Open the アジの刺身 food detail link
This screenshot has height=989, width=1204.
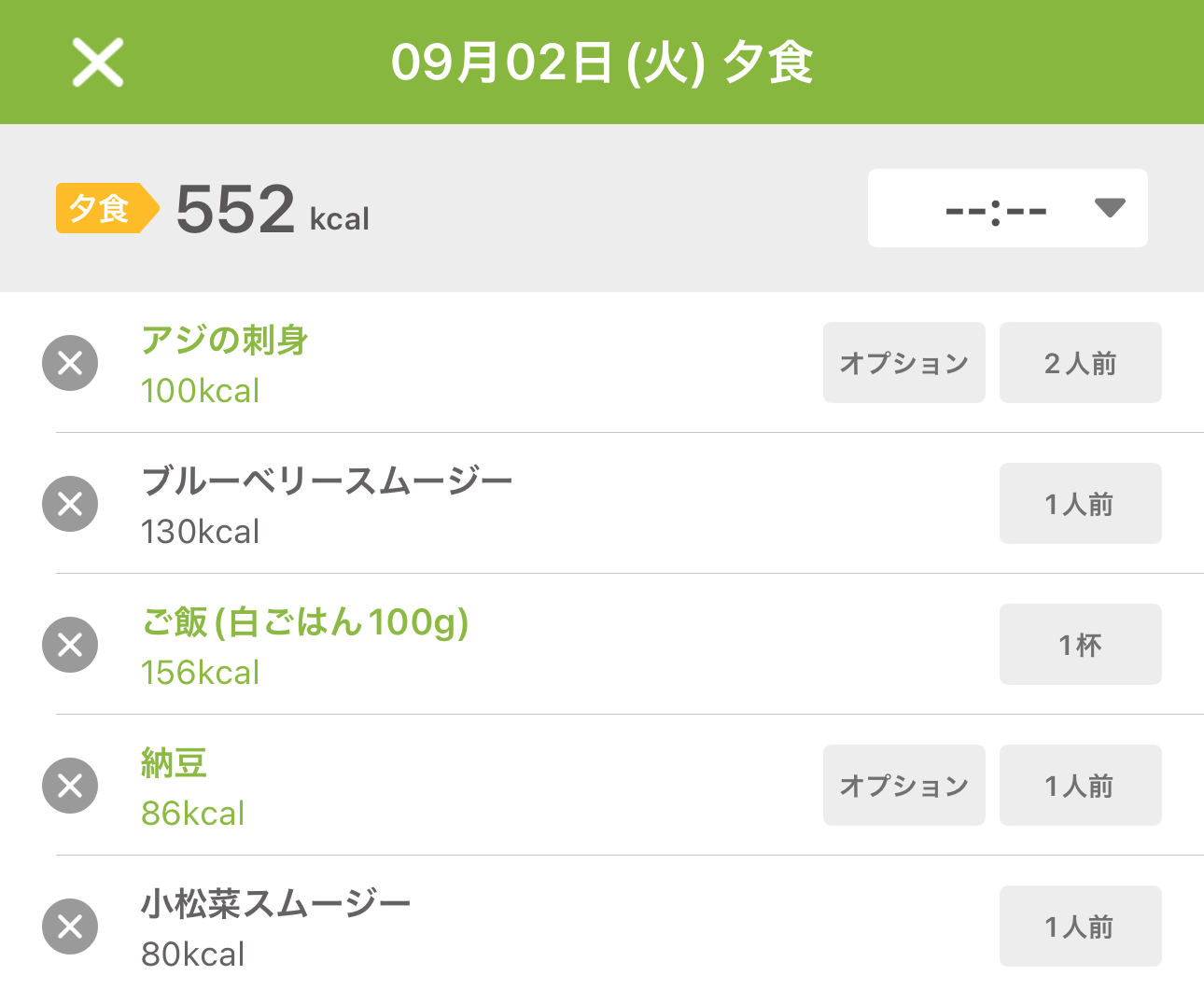[x=225, y=341]
